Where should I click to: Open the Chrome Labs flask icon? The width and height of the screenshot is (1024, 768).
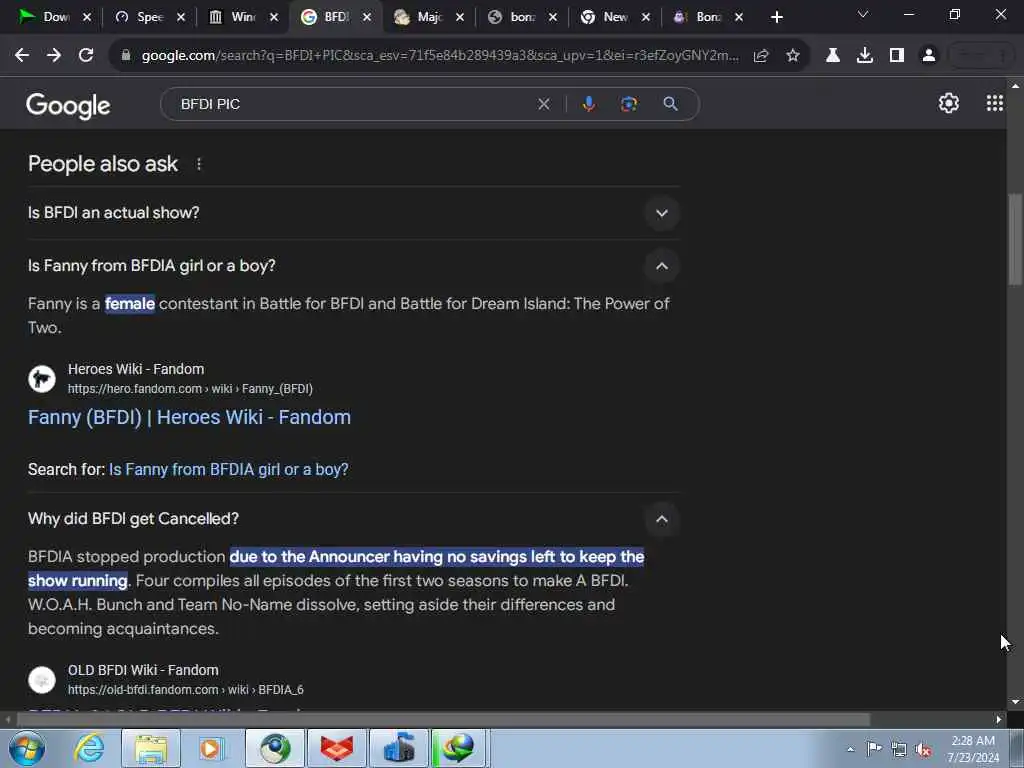click(833, 56)
